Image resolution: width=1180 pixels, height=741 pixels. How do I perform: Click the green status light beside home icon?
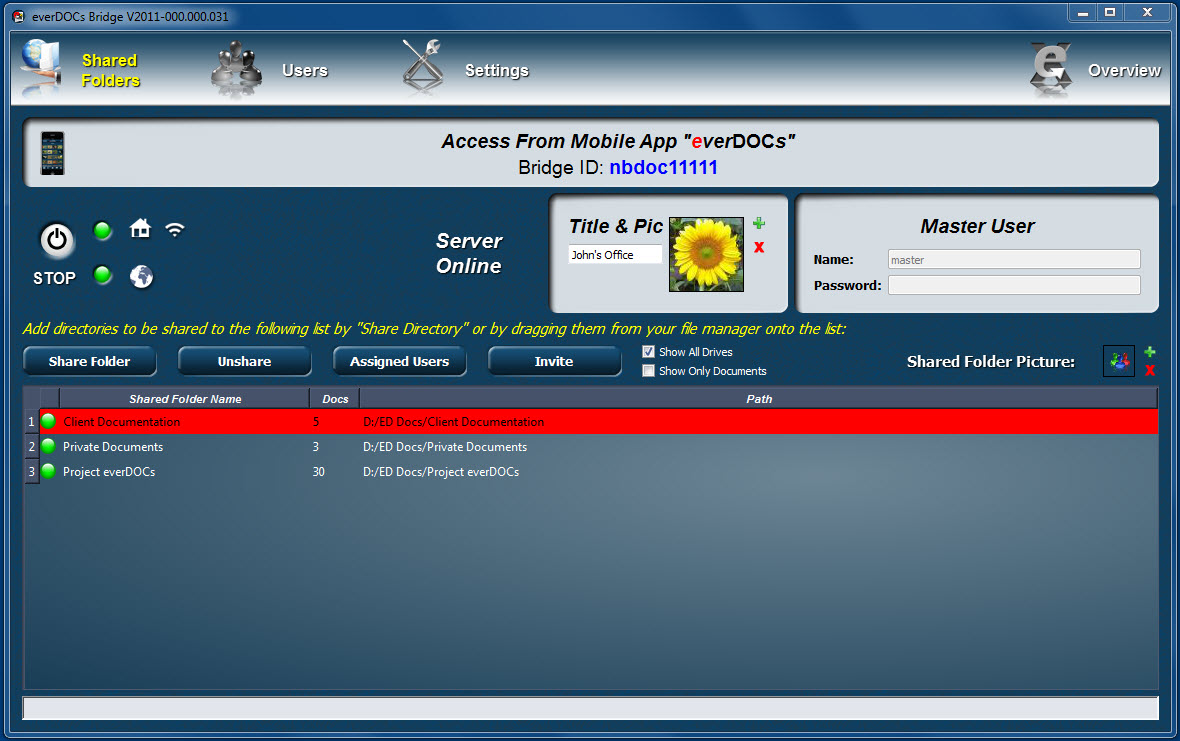[102, 230]
